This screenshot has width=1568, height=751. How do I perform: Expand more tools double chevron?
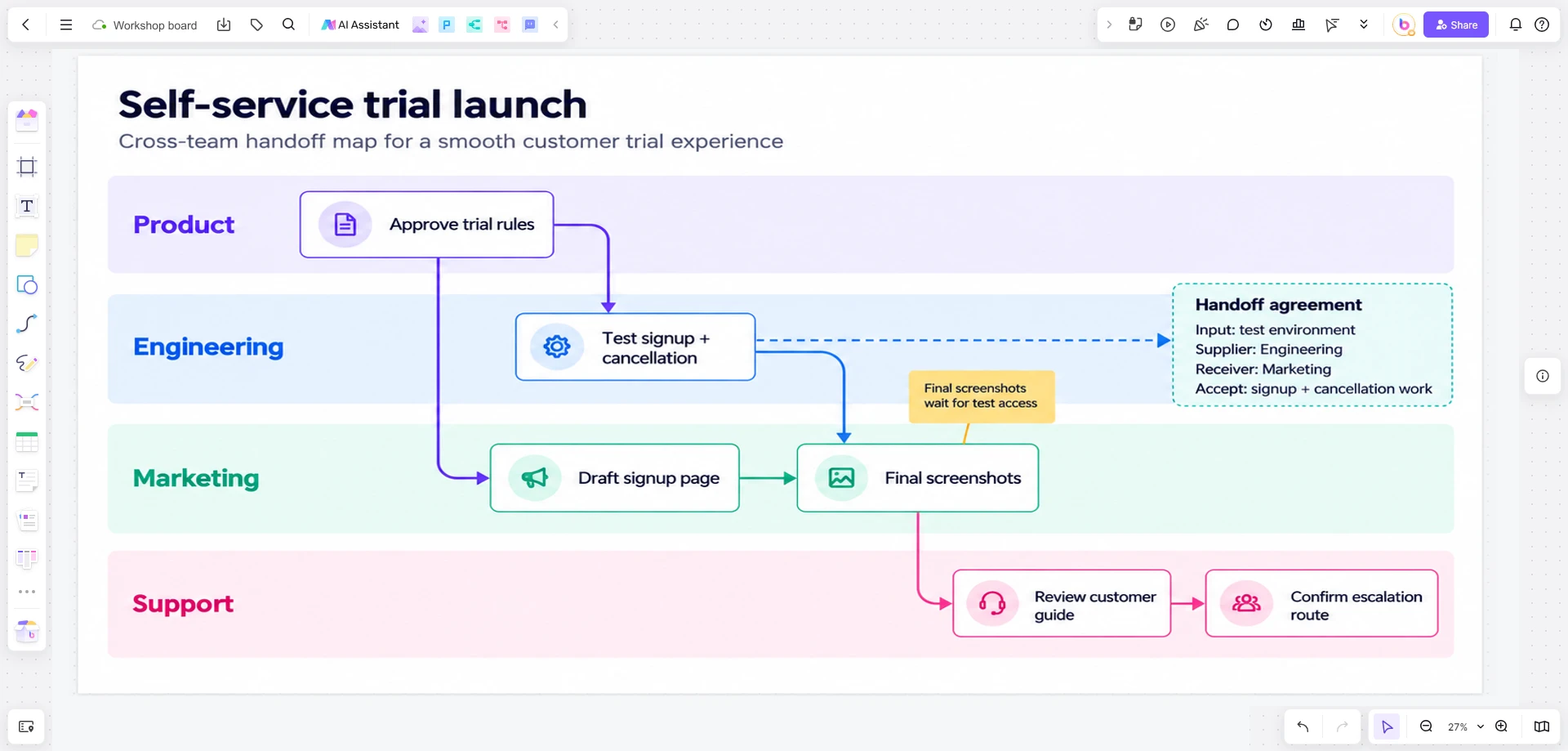pyautogui.click(x=1364, y=25)
